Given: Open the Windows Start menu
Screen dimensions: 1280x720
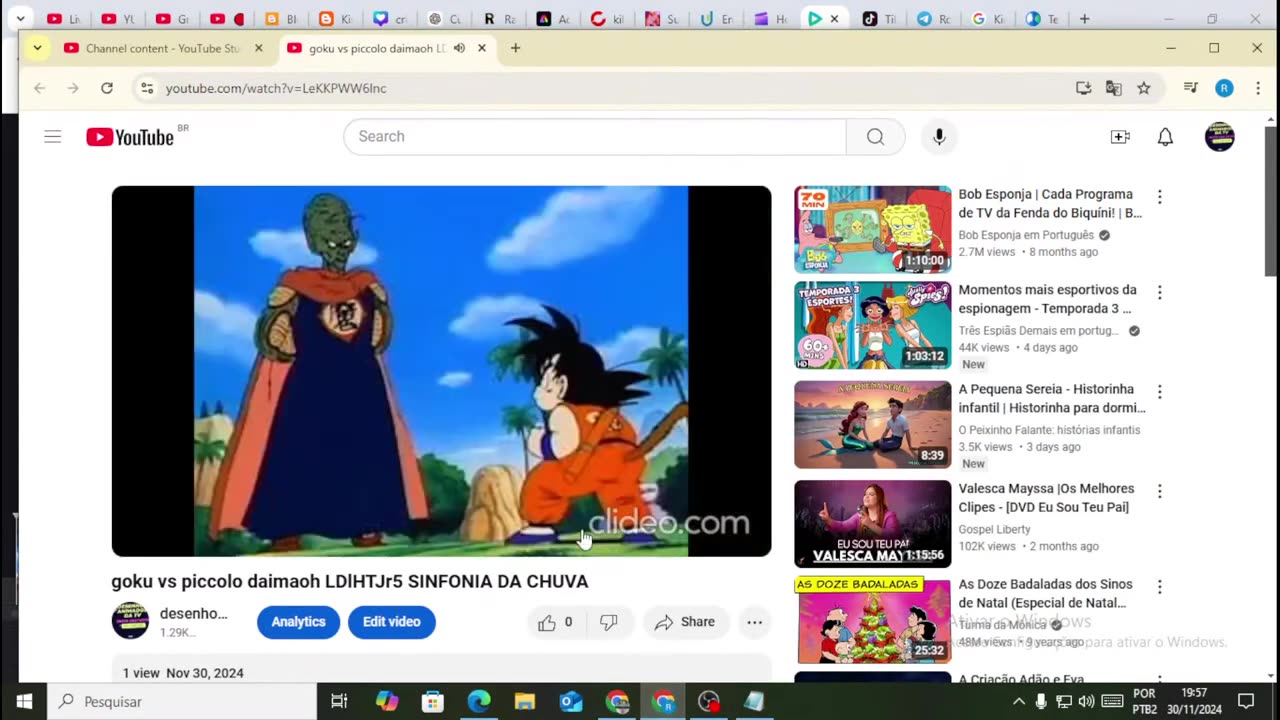Looking at the screenshot, I should (x=24, y=701).
